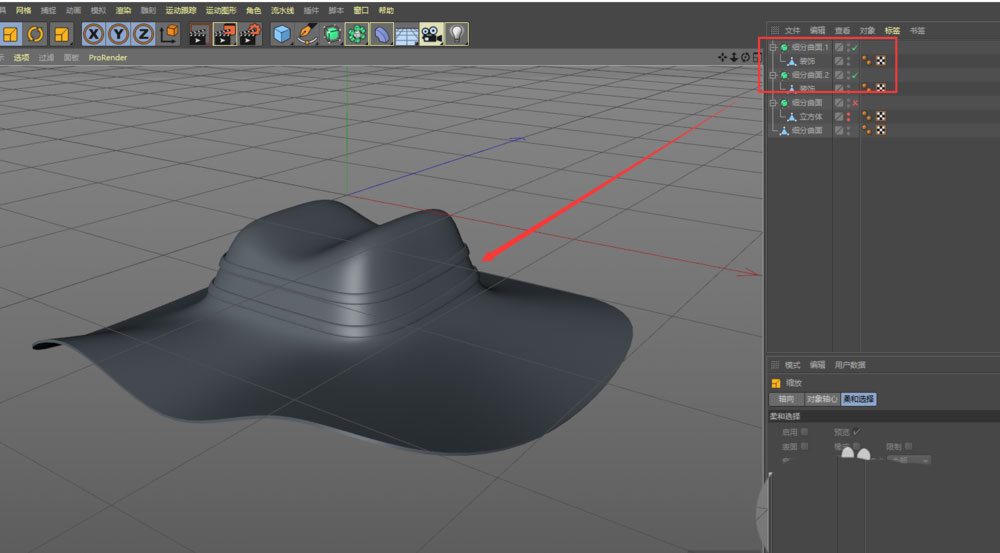Click the light bulb icon
Screen dimensions: 1000x553
(x=457, y=34)
